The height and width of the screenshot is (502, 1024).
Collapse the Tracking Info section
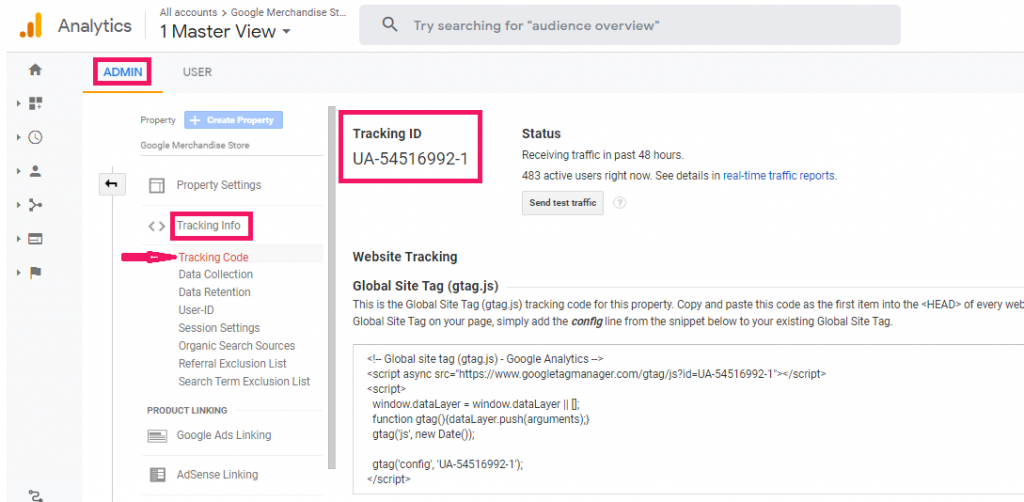tap(208, 226)
